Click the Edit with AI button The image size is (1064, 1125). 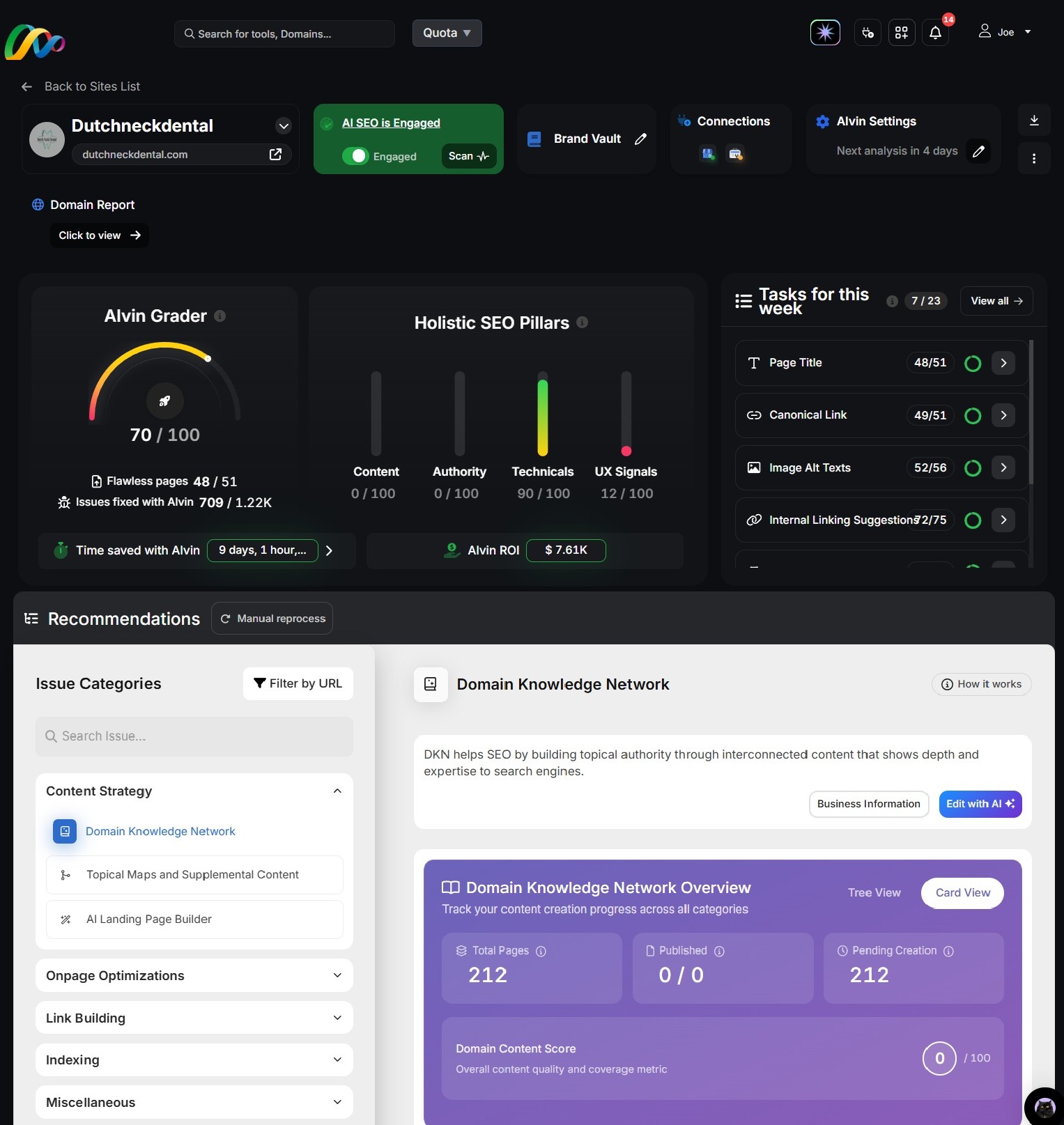point(980,804)
